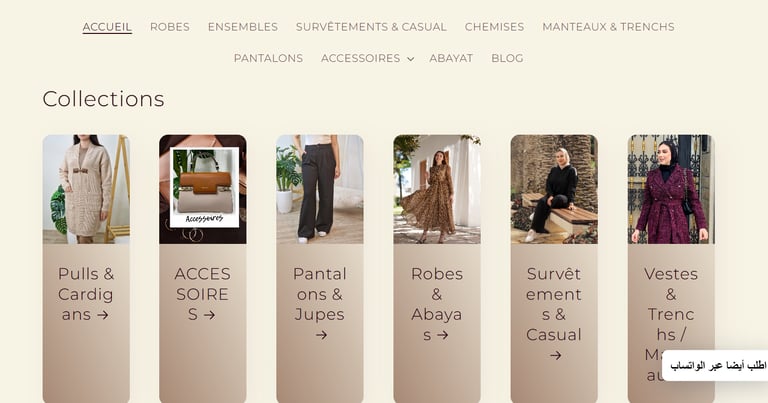
Task: Click the handbag Accessoires image
Action: [203, 189]
